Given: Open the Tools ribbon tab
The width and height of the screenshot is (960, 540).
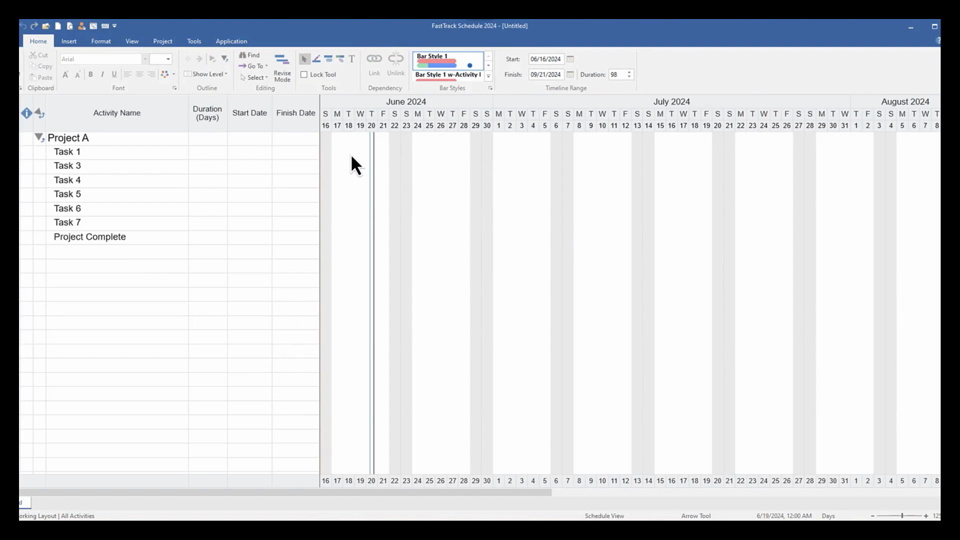Looking at the screenshot, I should point(194,41).
